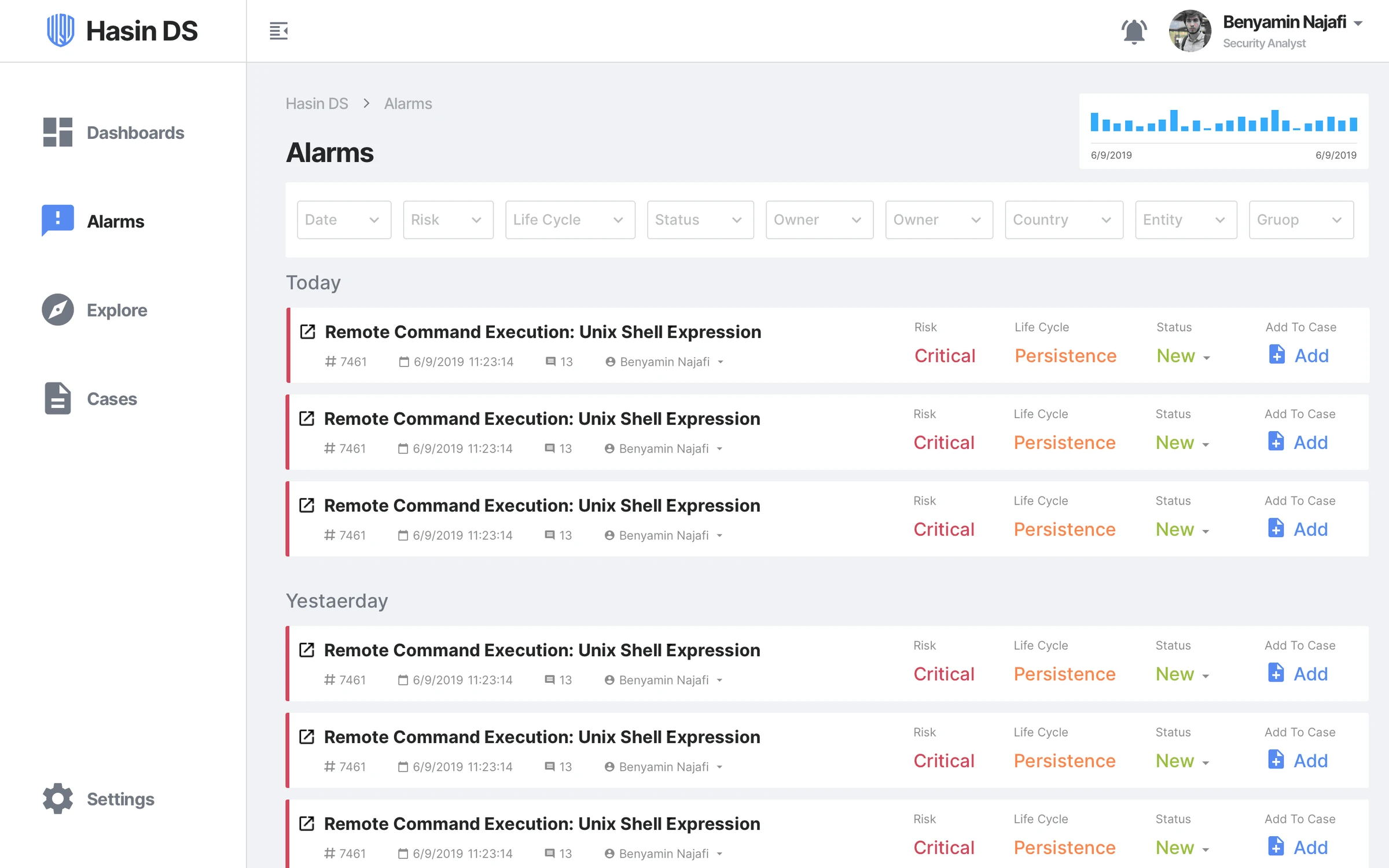Click Benyamin Najafi's profile avatar

1190,31
